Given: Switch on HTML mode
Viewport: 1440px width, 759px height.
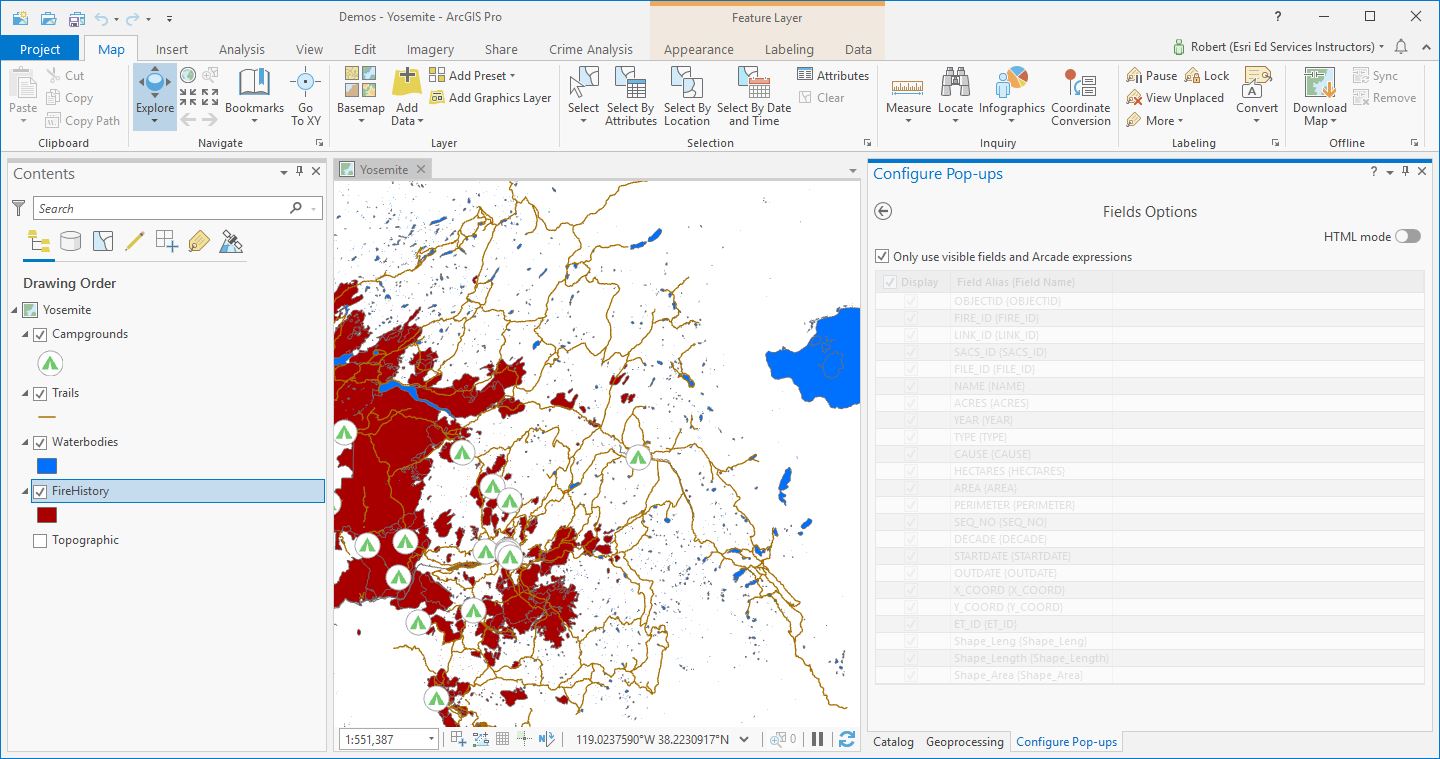Looking at the screenshot, I should click(x=1408, y=236).
